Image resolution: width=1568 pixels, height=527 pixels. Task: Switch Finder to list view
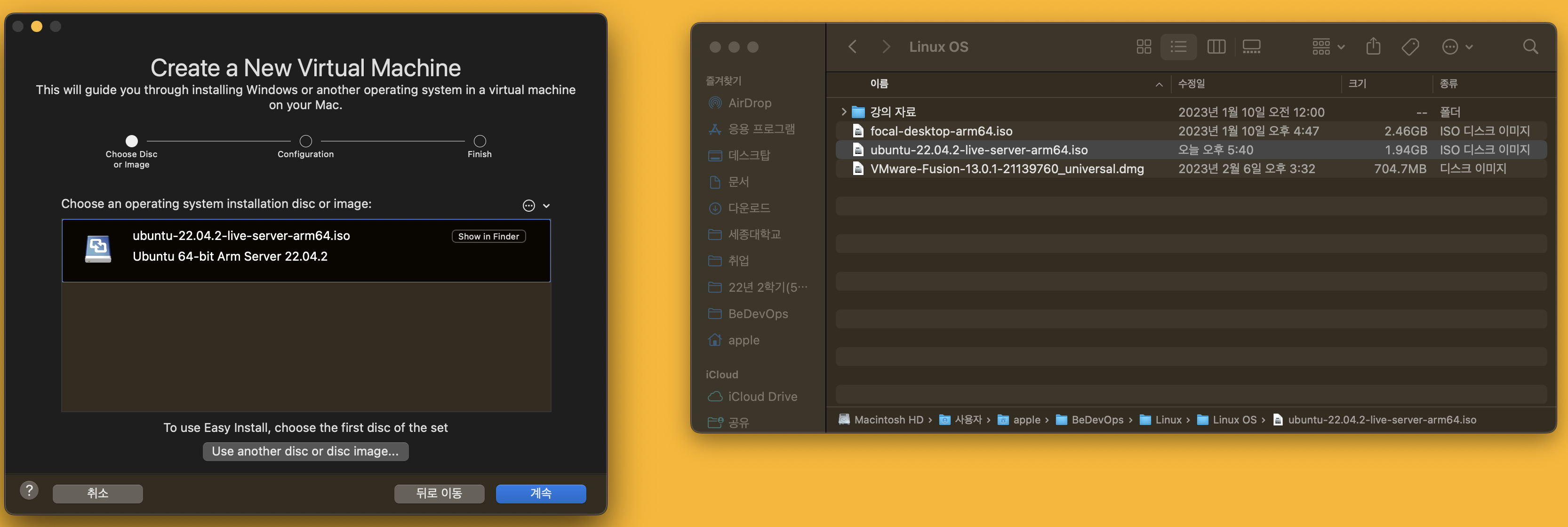(x=1178, y=47)
